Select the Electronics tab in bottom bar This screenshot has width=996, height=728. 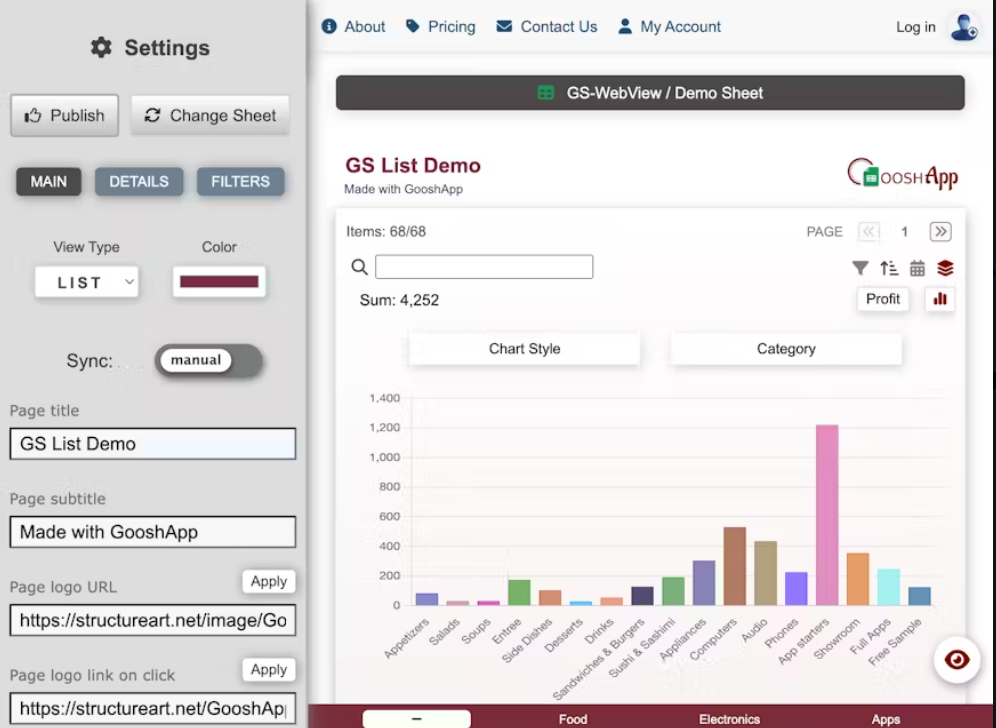[729, 719]
